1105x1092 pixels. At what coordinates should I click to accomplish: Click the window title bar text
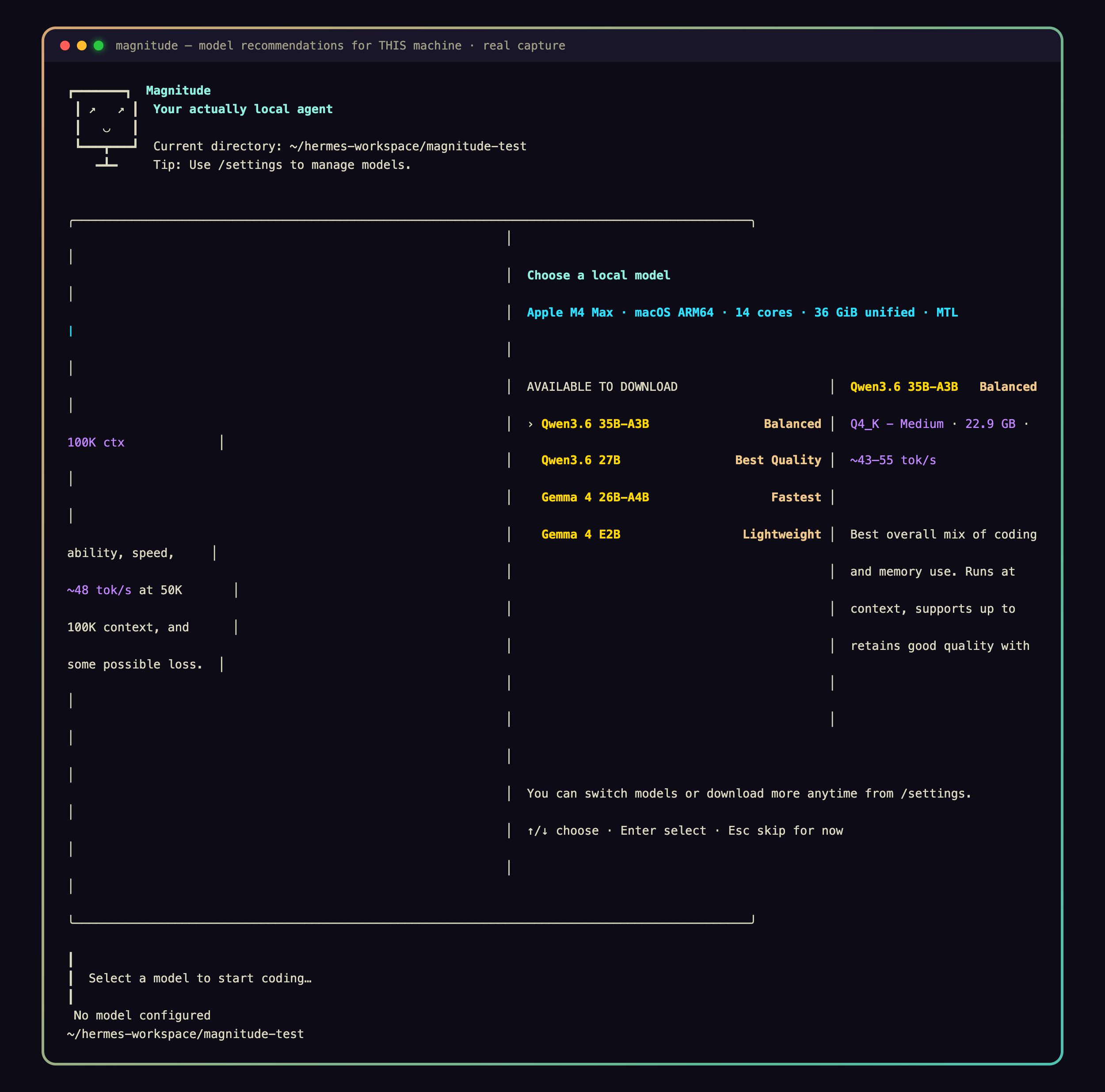coord(340,46)
